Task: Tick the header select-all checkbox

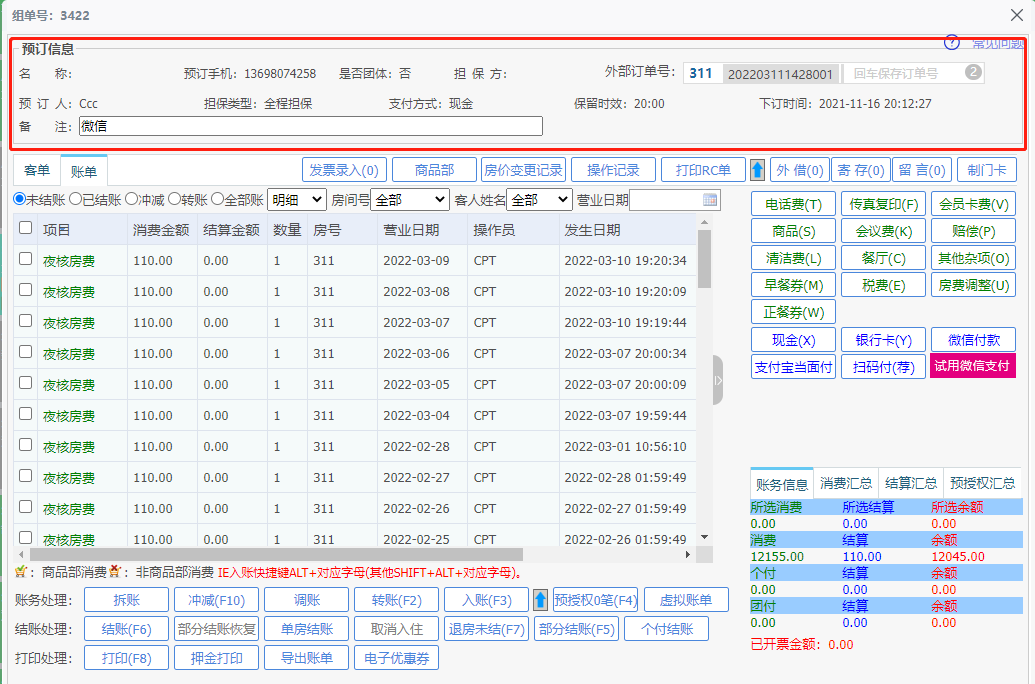Action: coord(26,228)
